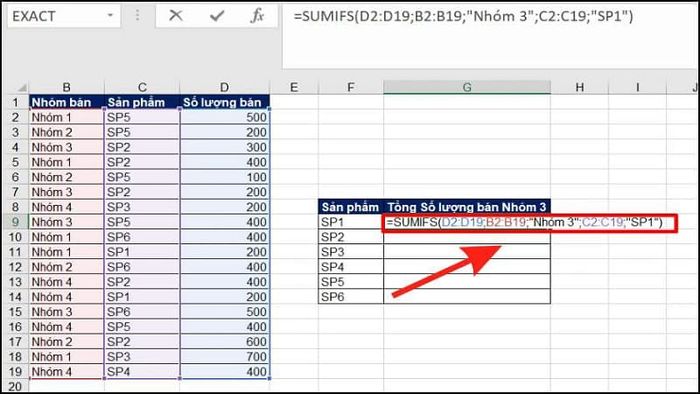
Task: Select cell D18 with value 700
Action: pos(225,357)
